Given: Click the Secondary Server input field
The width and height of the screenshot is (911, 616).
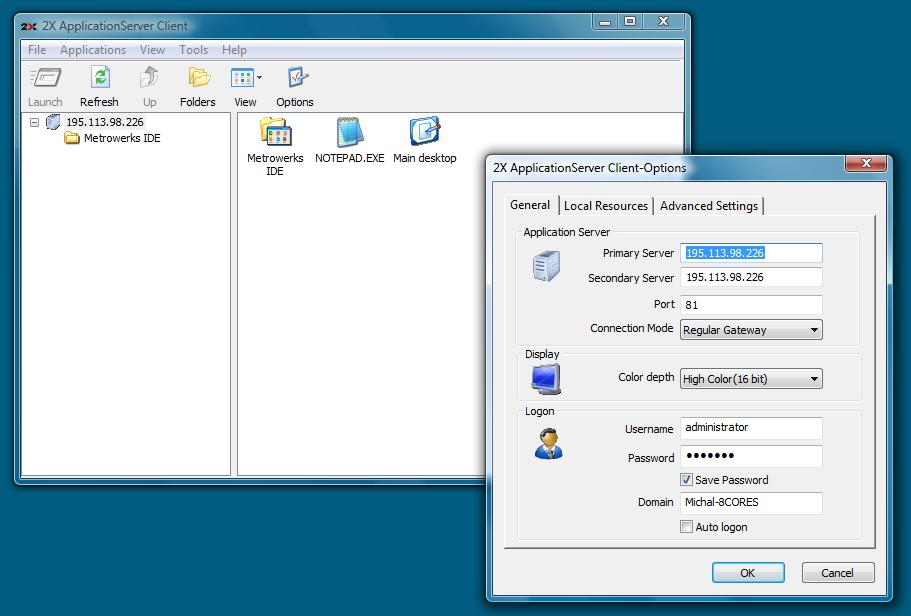Looking at the screenshot, I should click(x=751, y=278).
